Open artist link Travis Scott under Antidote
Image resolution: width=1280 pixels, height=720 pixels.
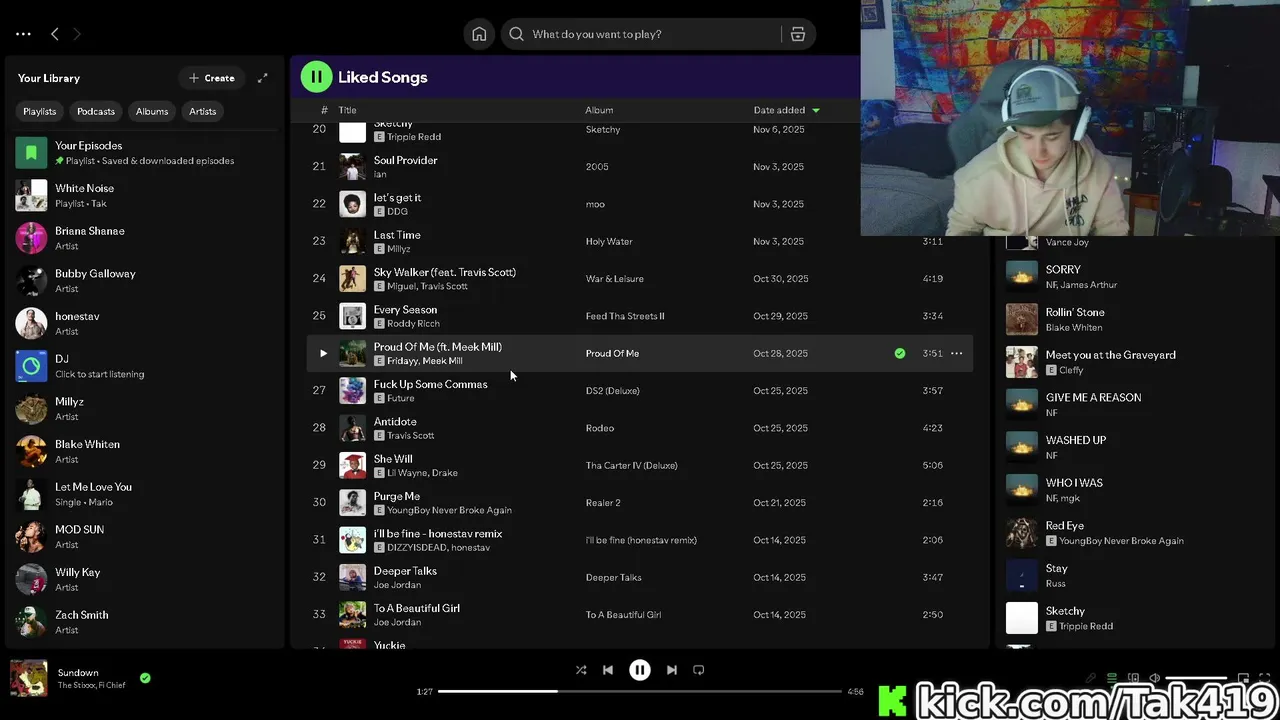pyautogui.click(x=410, y=435)
